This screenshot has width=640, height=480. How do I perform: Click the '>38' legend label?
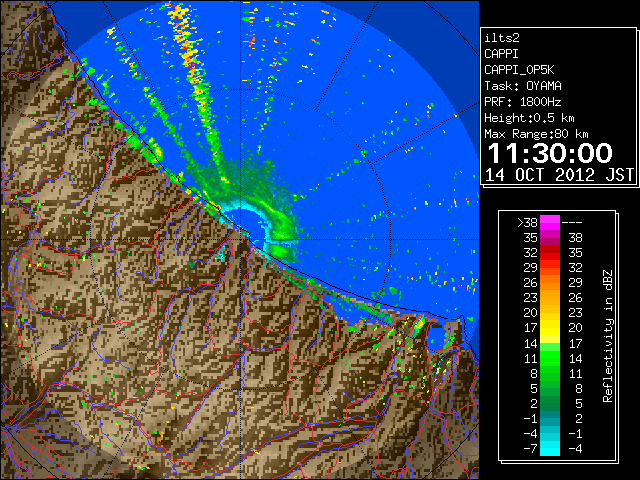coord(527,222)
